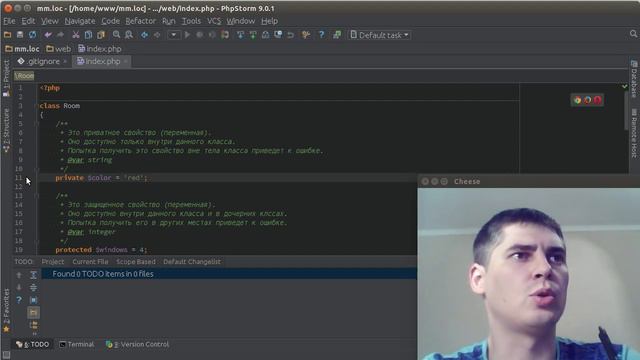This screenshot has width=640, height=360.
Task: Open the VCS menu
Action: [213, 21]
